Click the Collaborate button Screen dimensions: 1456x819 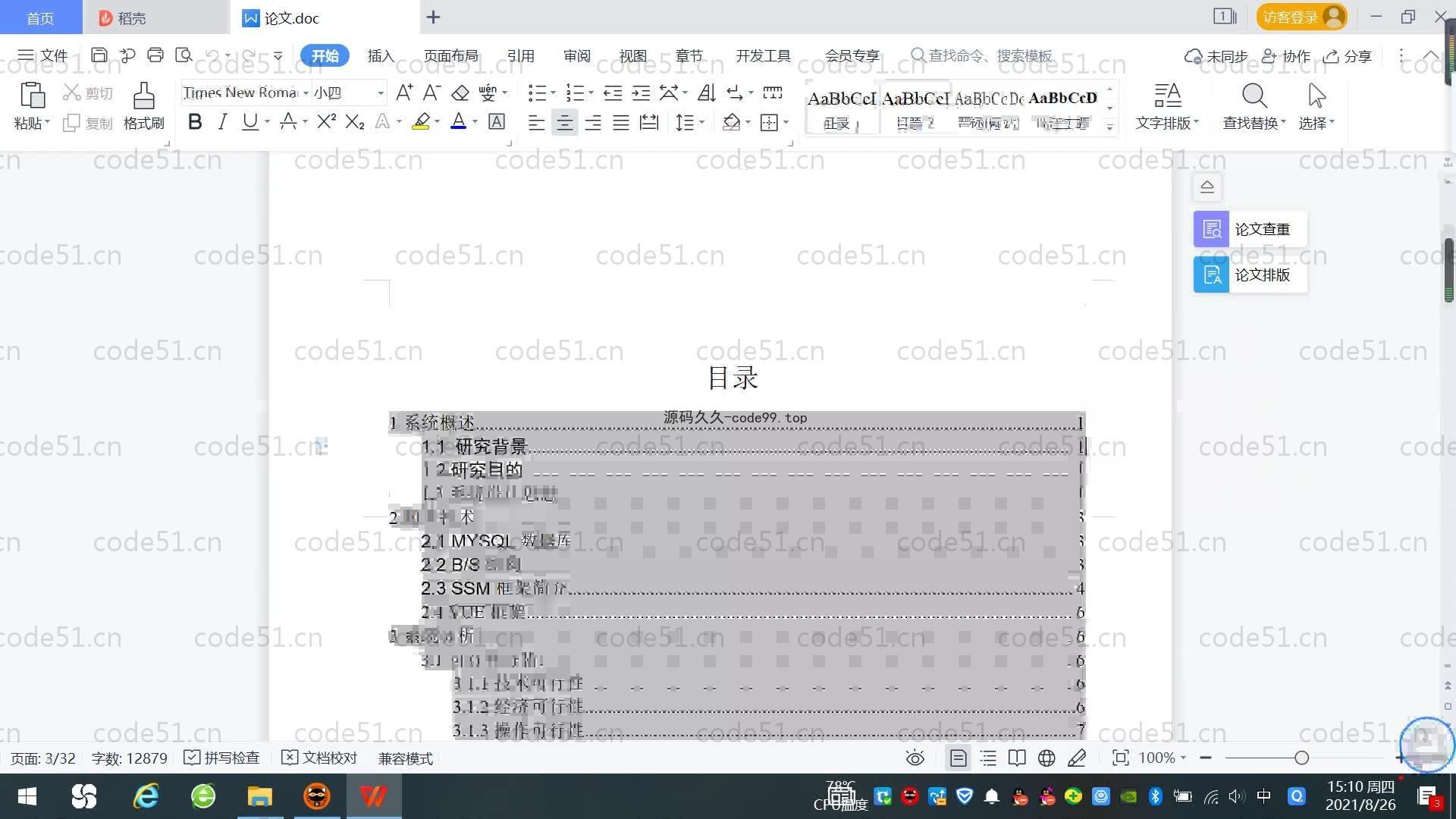point(1286,56)
